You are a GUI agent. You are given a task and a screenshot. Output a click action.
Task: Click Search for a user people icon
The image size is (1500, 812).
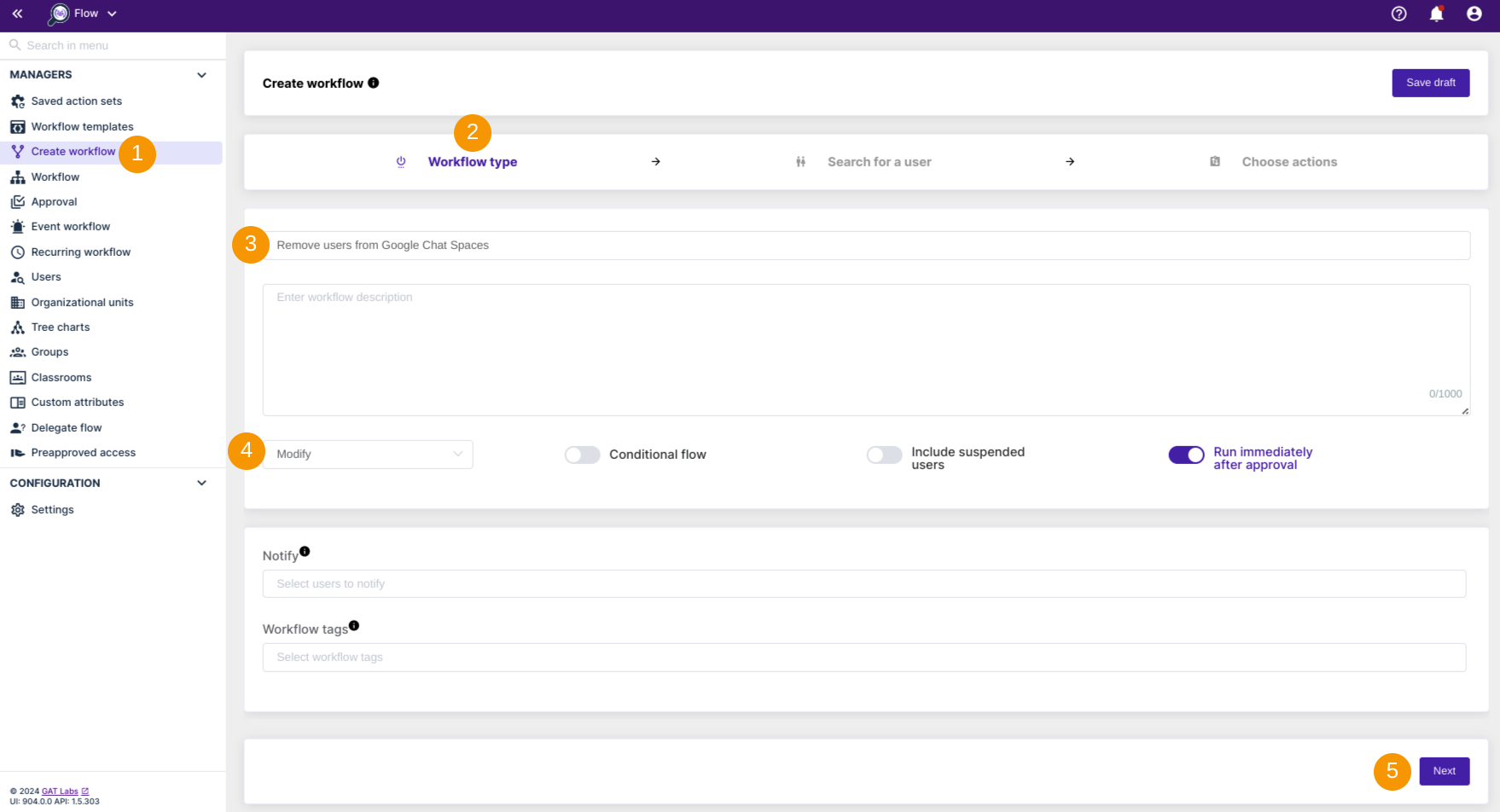[800, 162]
